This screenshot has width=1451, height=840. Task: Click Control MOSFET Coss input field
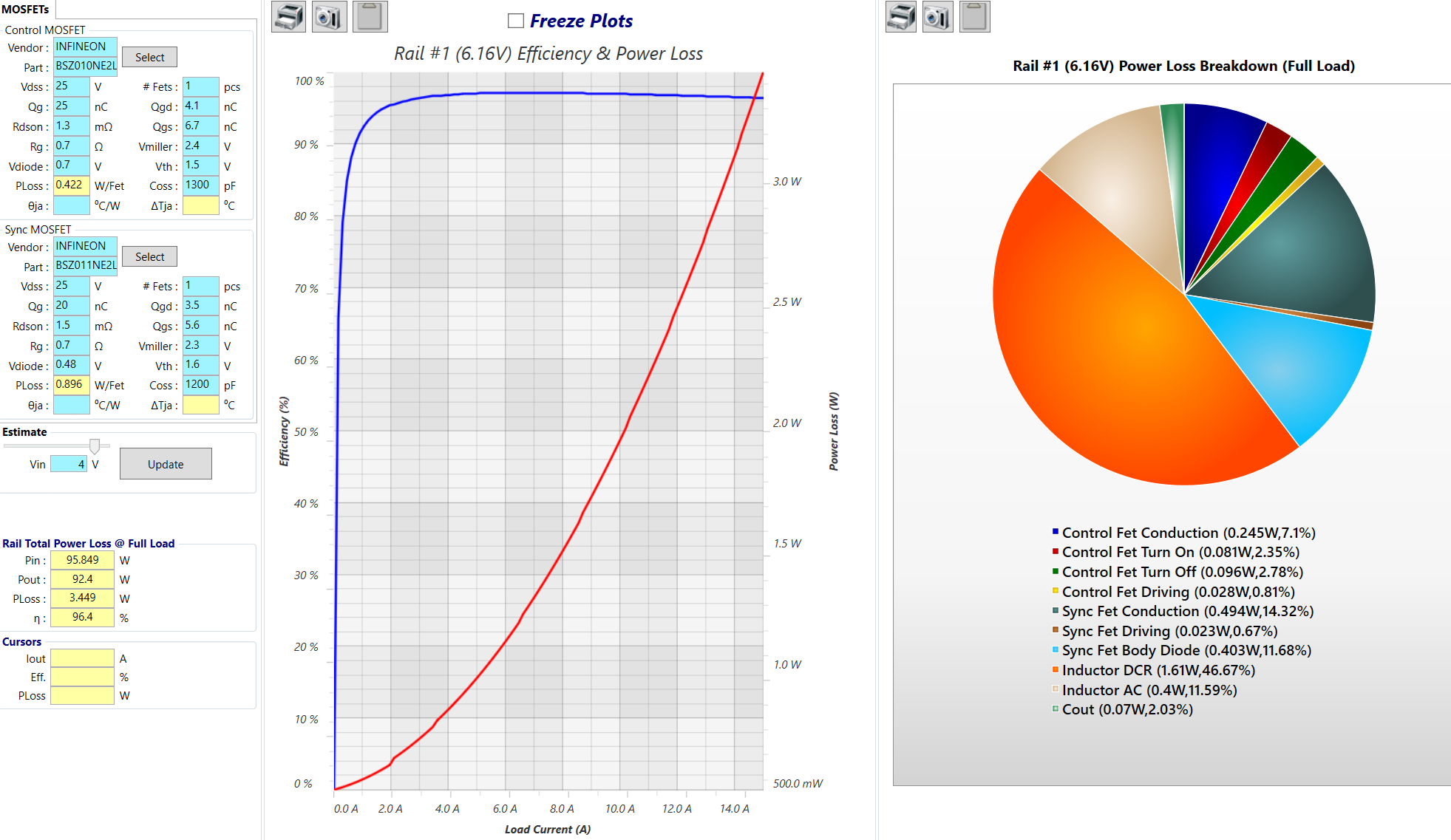click(200, 185)
